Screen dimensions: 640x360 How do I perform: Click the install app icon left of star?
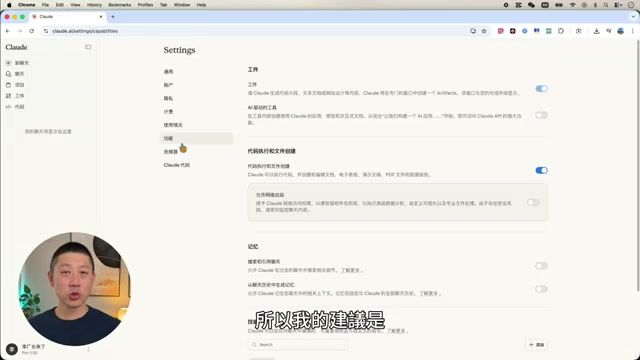(x=473, y=31)
